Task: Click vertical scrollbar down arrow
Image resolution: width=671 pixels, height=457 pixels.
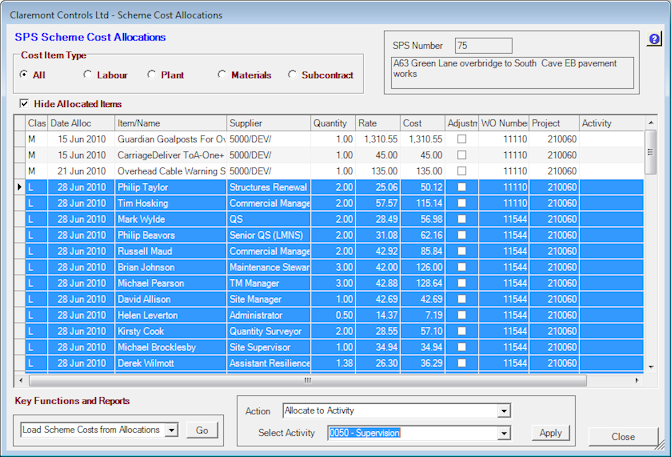Action: click(651, 367)
